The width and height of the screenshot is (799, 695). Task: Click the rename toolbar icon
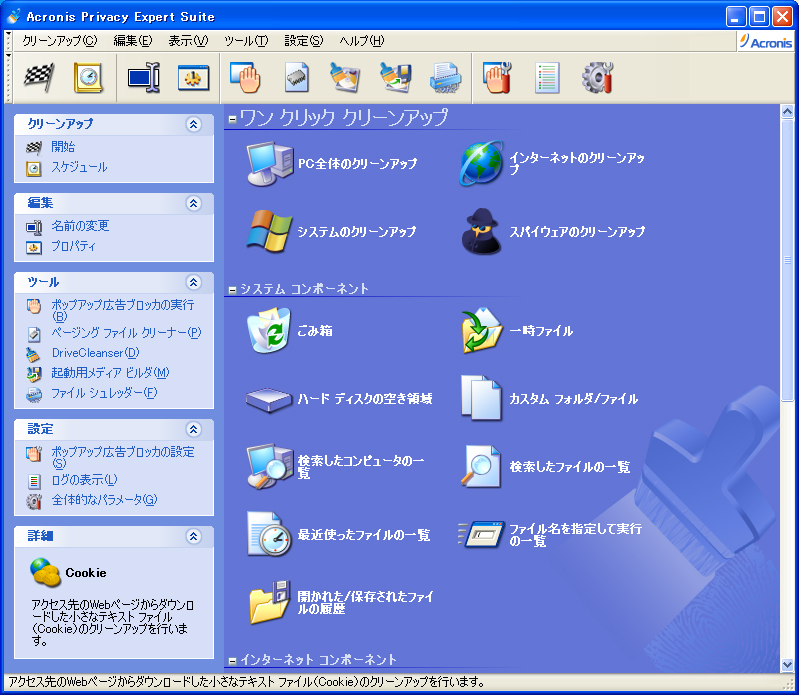(x=144, y=77)
